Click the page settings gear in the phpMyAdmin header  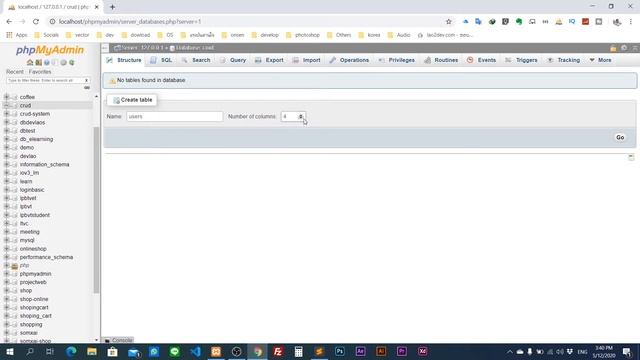click(x=624, y=48)
